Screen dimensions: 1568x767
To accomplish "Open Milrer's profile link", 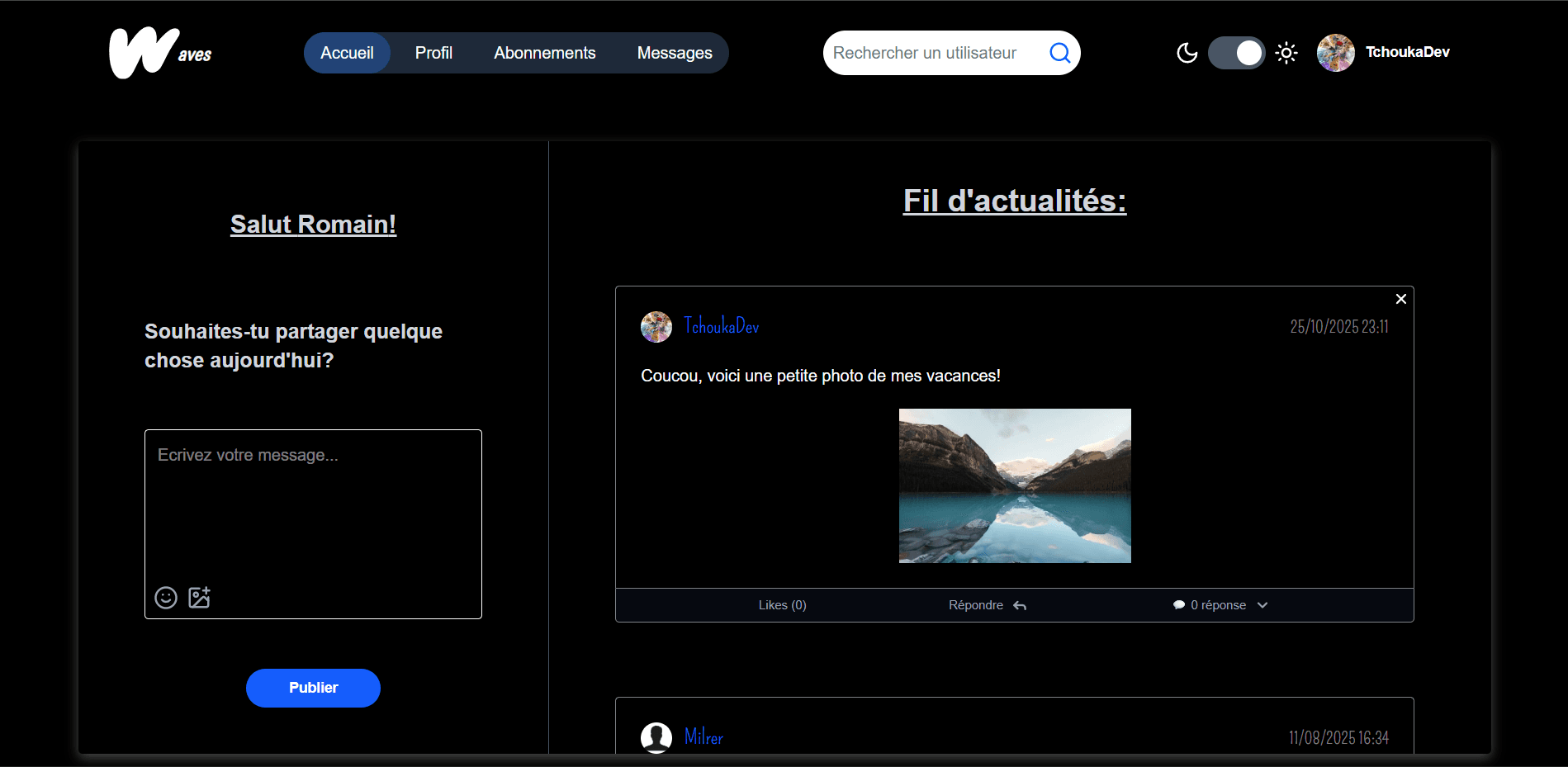I will tap(703, 737).
